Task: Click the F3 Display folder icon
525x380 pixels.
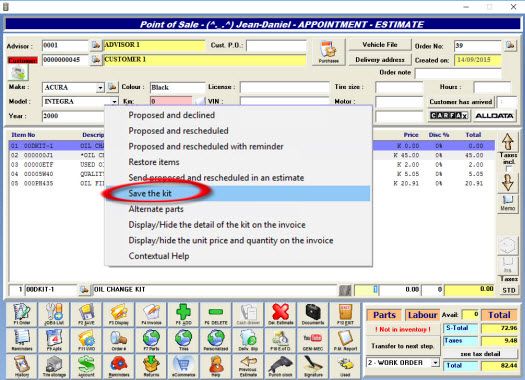Action: pyautogui.click(x=119, y=314)
